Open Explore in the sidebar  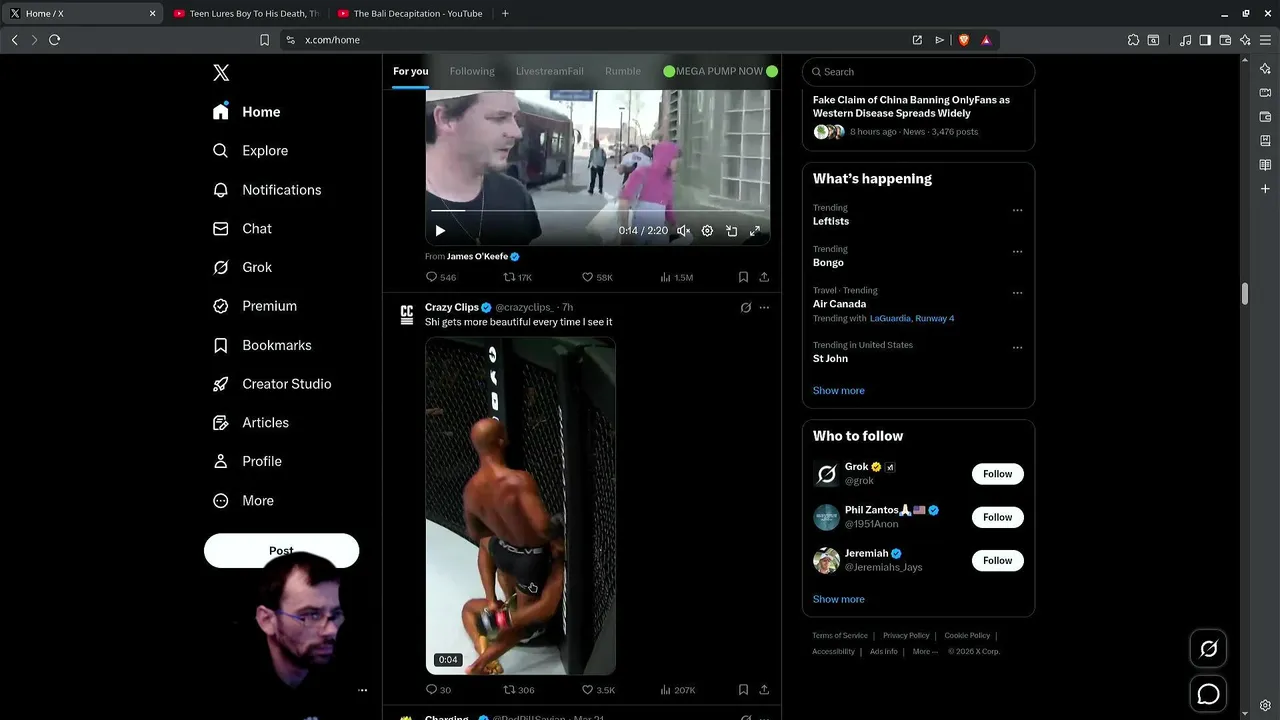pos(251,151)
